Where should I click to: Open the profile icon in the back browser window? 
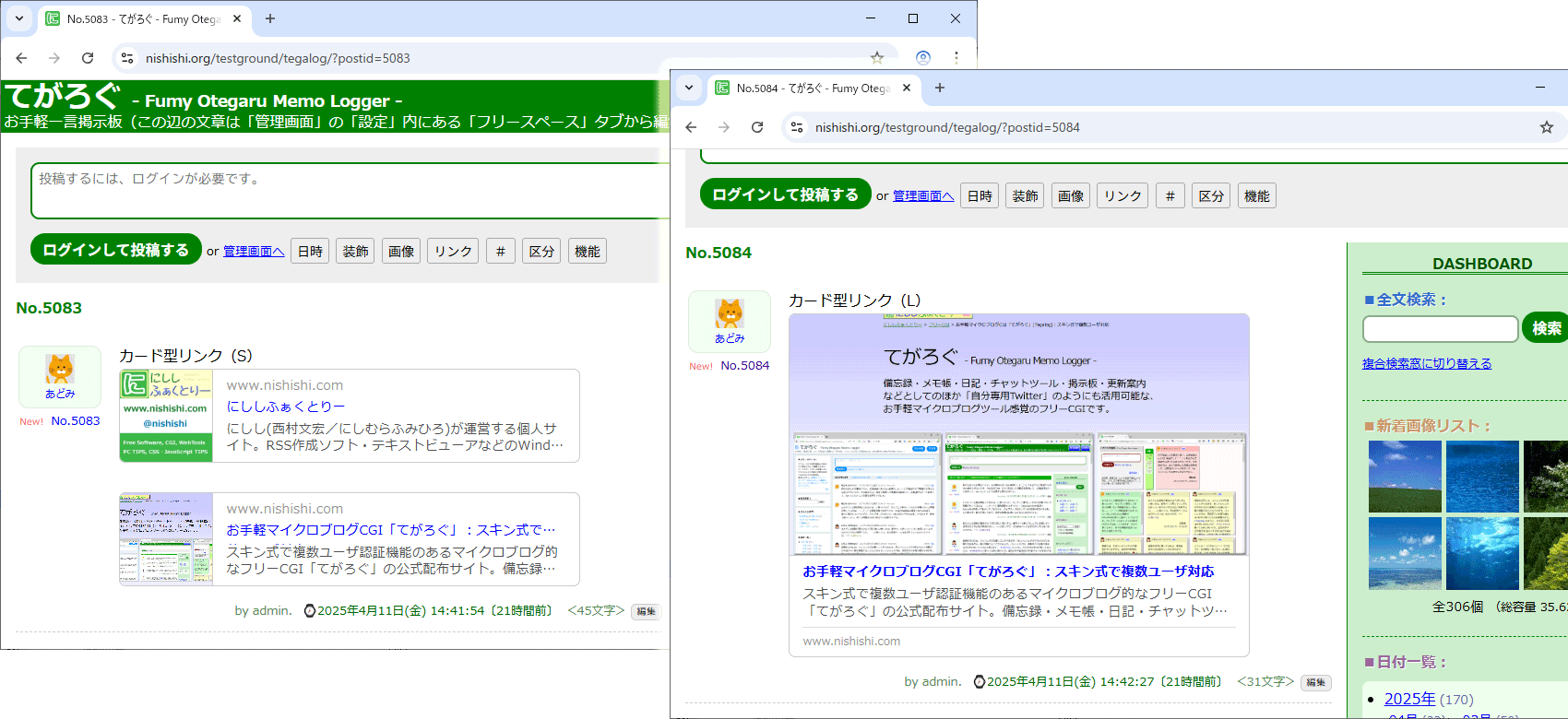(922, 58)
